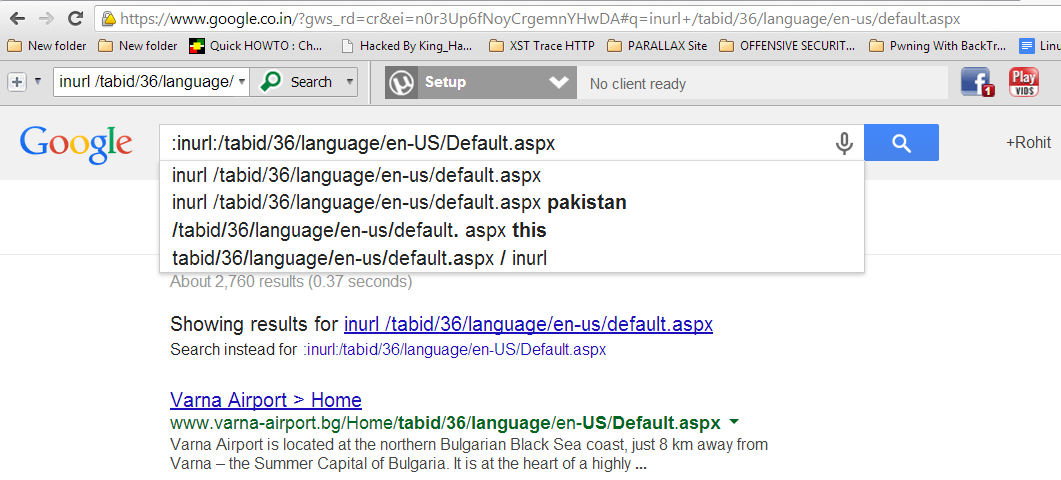Open the Quick HOWTO bookmark
Image resolution: width=1061 pixels, height=480 pixels.
(256, 46)
